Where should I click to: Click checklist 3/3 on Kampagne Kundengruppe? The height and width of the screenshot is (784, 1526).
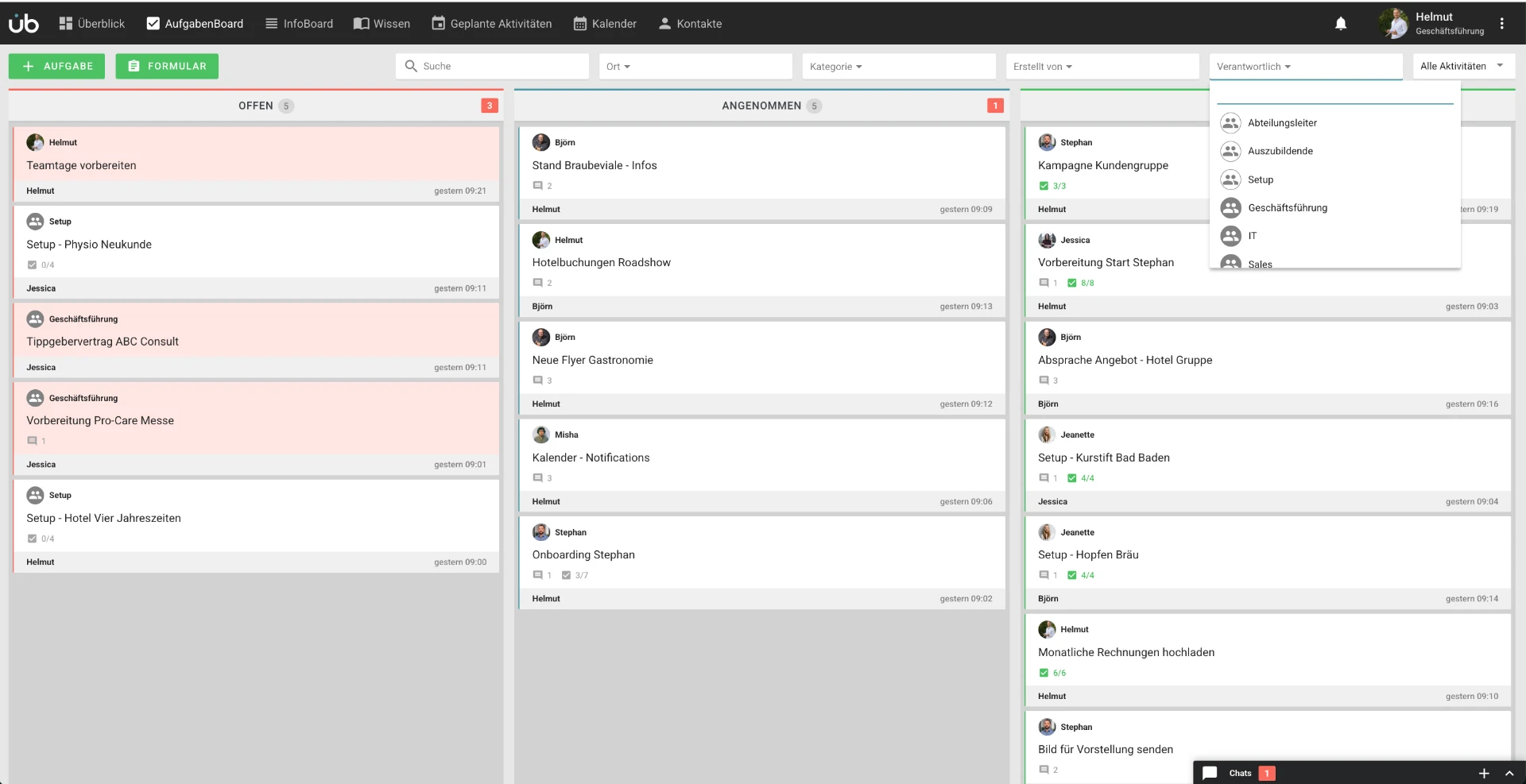pos(1052,186)
